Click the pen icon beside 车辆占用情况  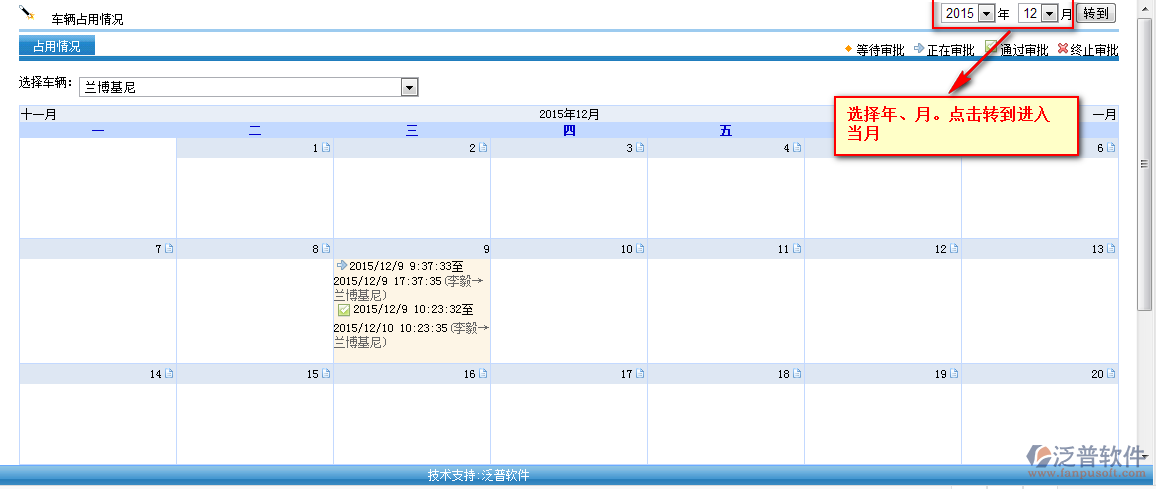click(27, 13)
